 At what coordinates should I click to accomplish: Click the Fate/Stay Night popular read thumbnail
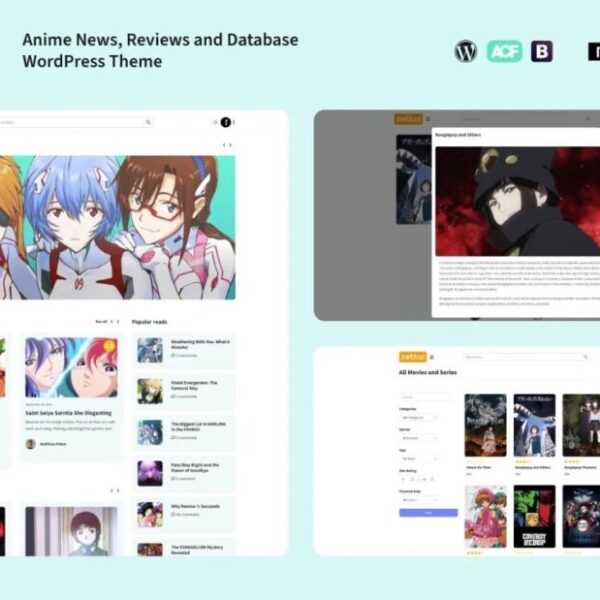point(150,473)
